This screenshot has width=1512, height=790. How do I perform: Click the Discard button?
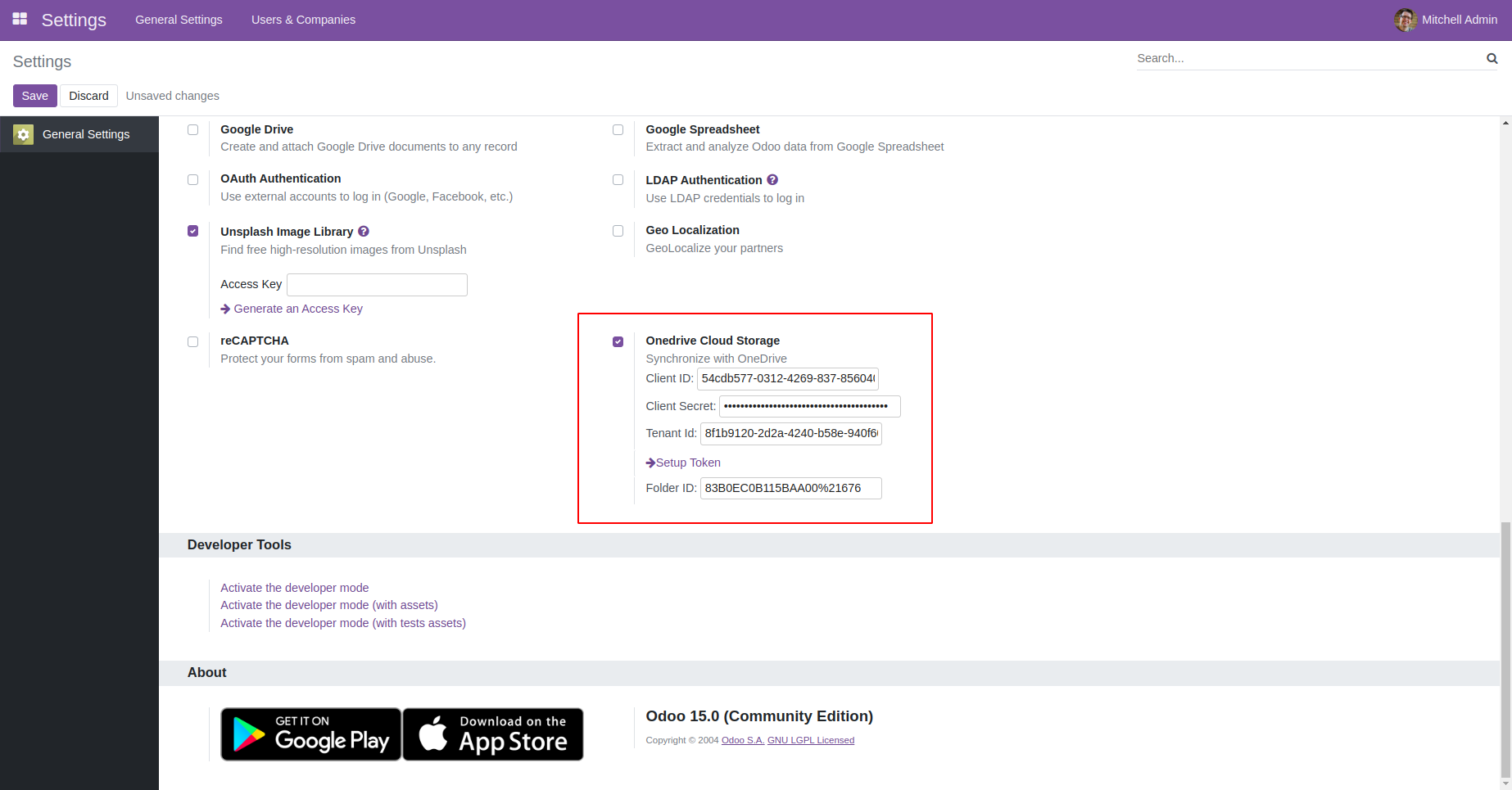(88, 96)
